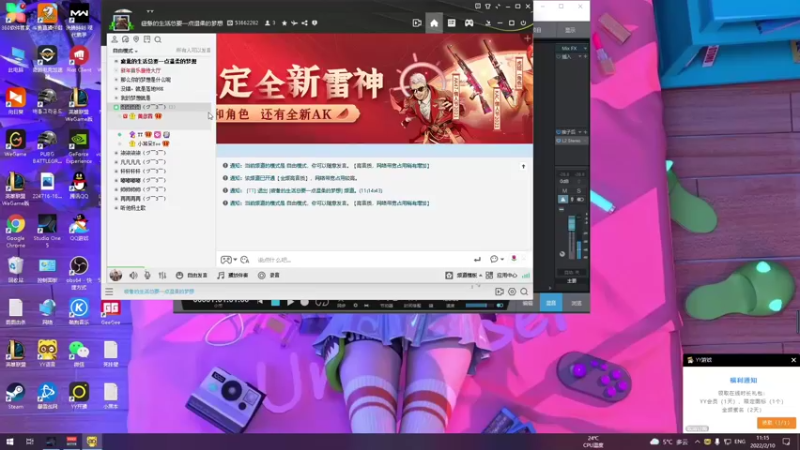The width and height of the screenshot is (800, 450).
Task: Open Google Chrome on the desktop
Action: tap(15, 230)
